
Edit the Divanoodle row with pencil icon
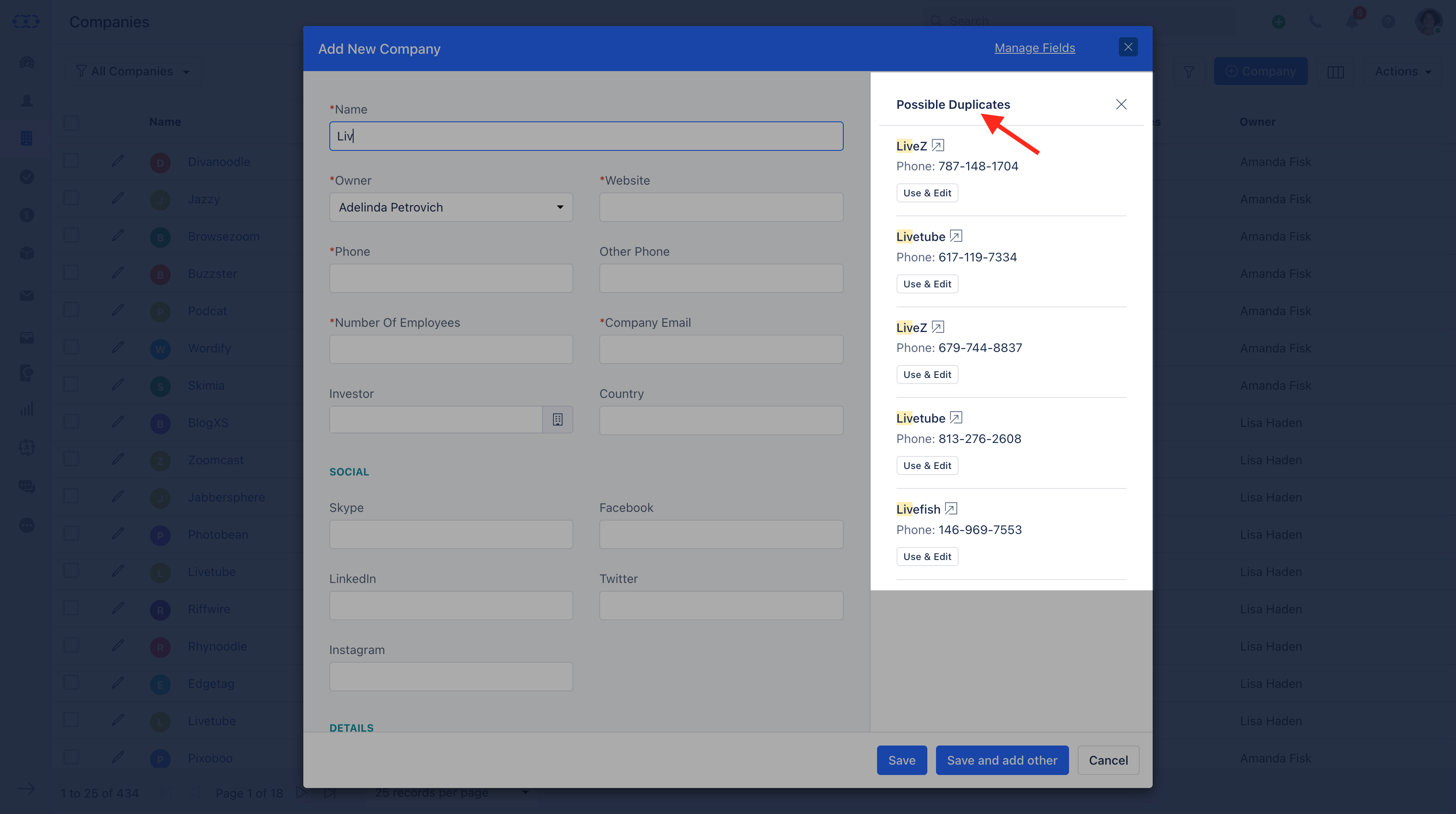click(x=117, y=161)
